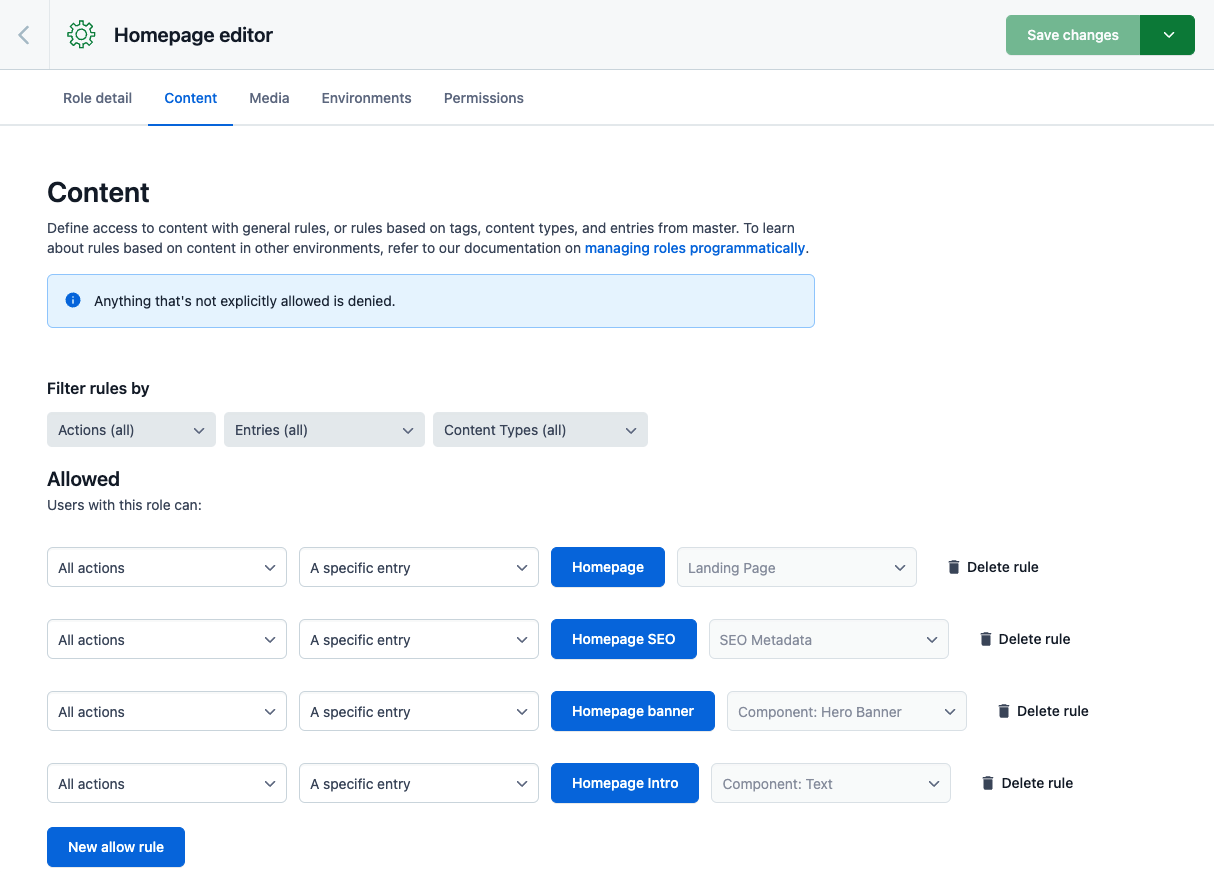The height and width of the screenshot is (875, 1214).
Task: Open the Environments tab
Action: (366, 97)
